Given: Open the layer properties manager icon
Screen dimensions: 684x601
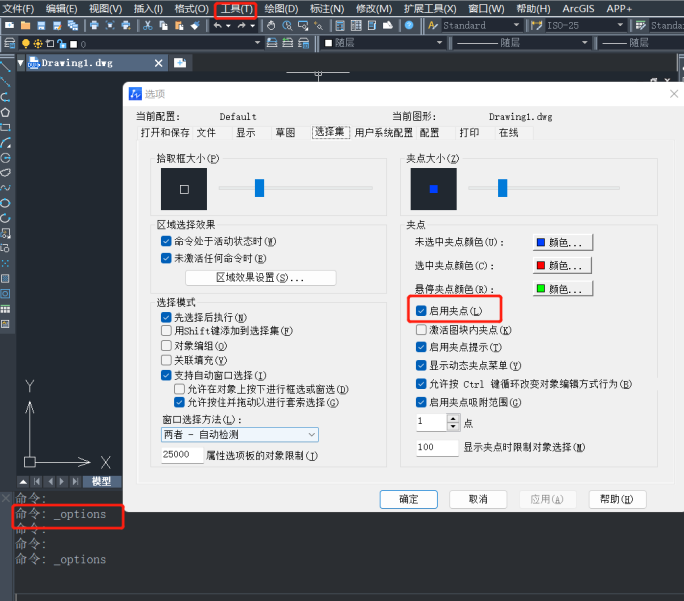Looking at the screenshot, I should 10,43.
